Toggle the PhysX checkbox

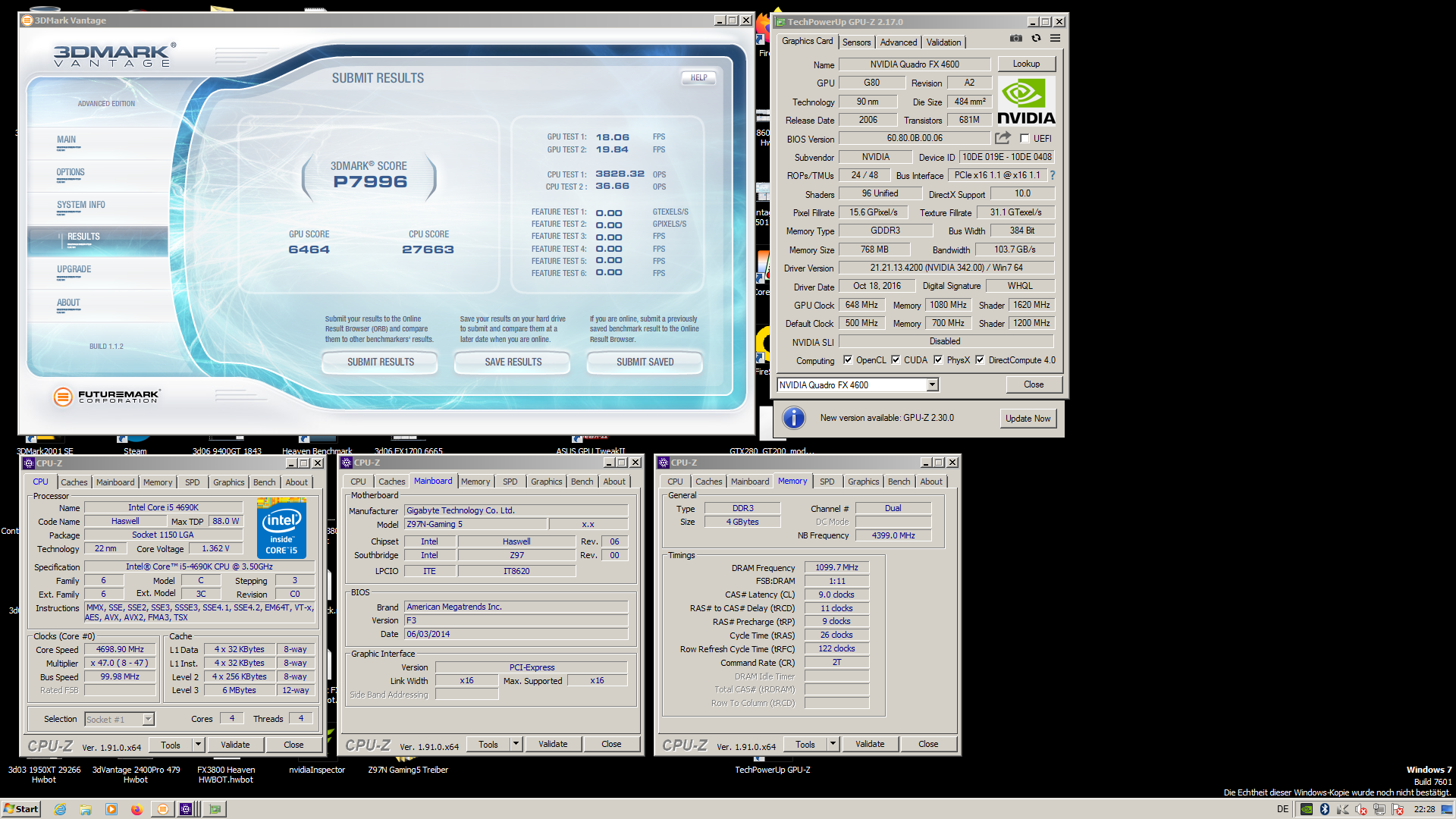coord(938,360)
